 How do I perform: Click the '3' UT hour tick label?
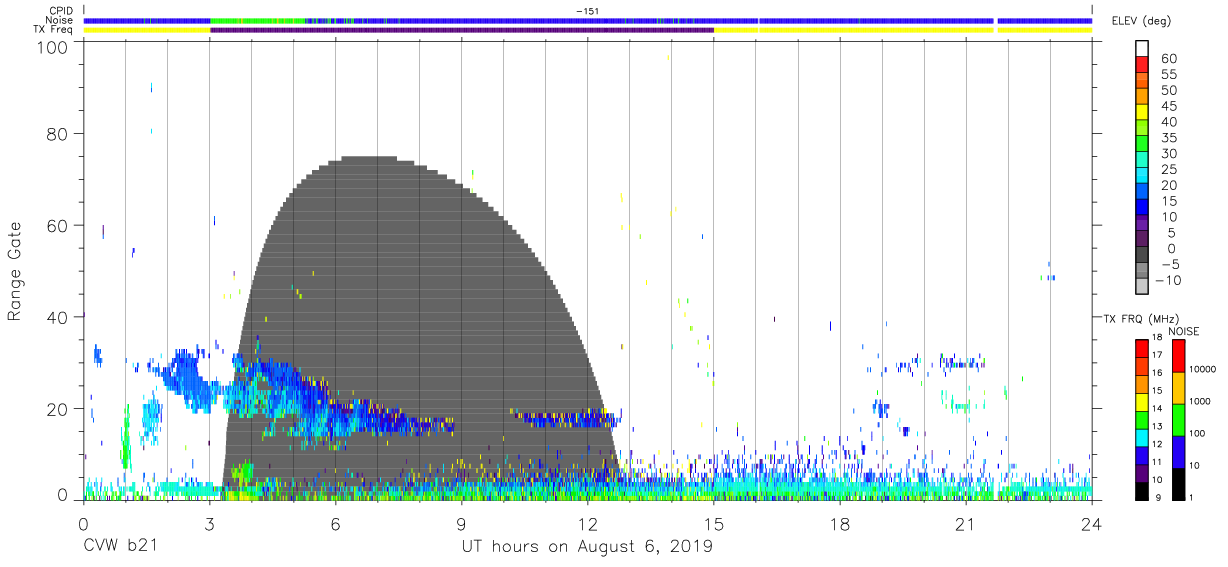coord(209,523)
